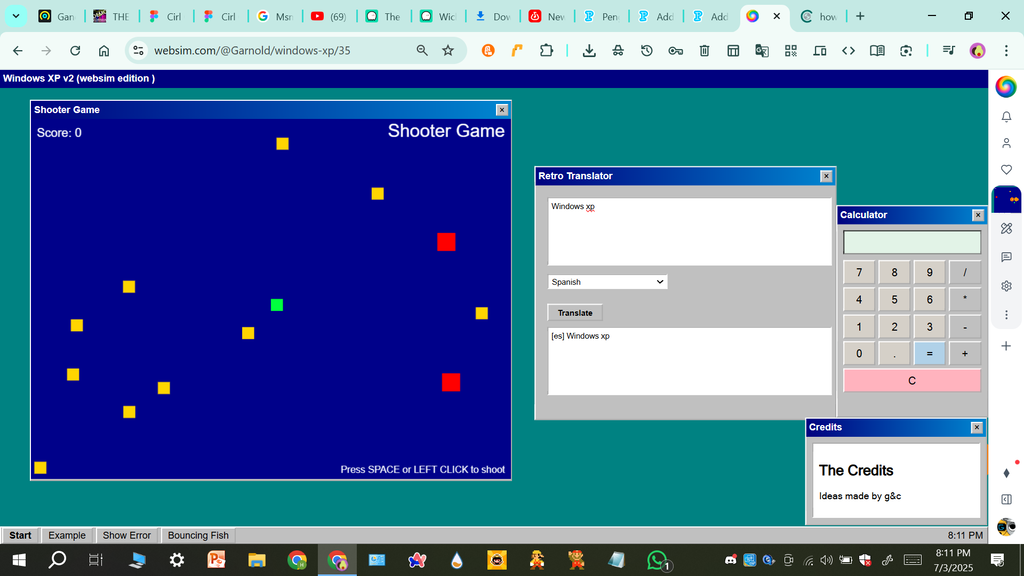Viewport: 1024px width, 576px height.
Task: Click the Retro Translator input text area
Action: coord(689,232)
